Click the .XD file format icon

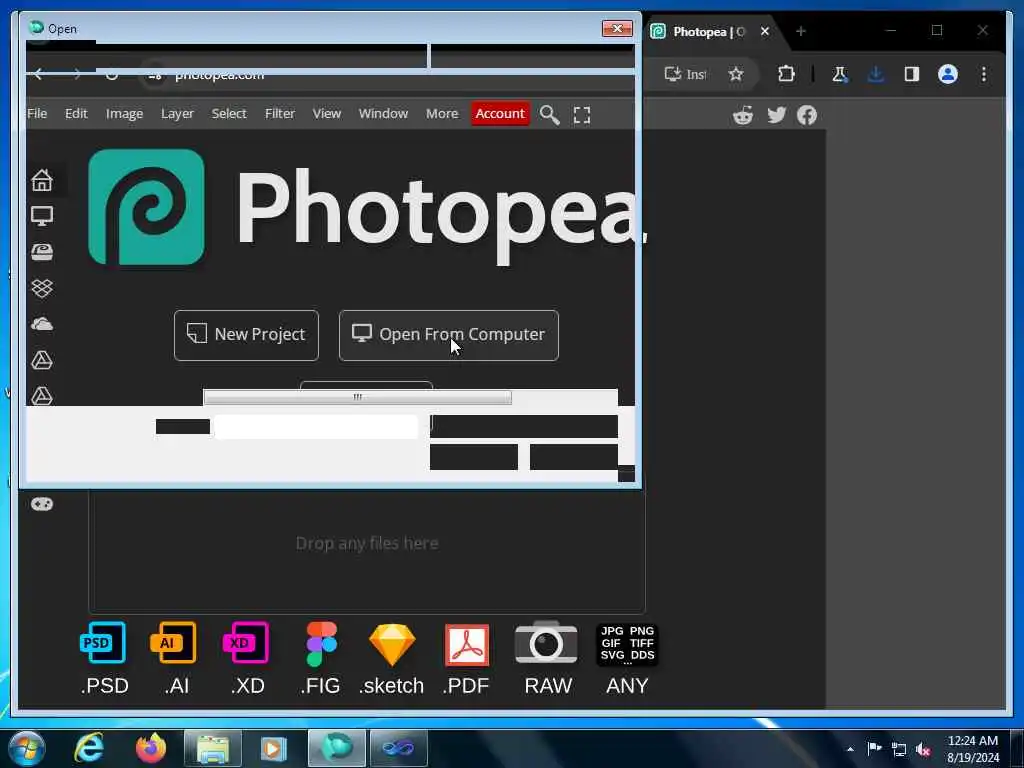point(246,643)
